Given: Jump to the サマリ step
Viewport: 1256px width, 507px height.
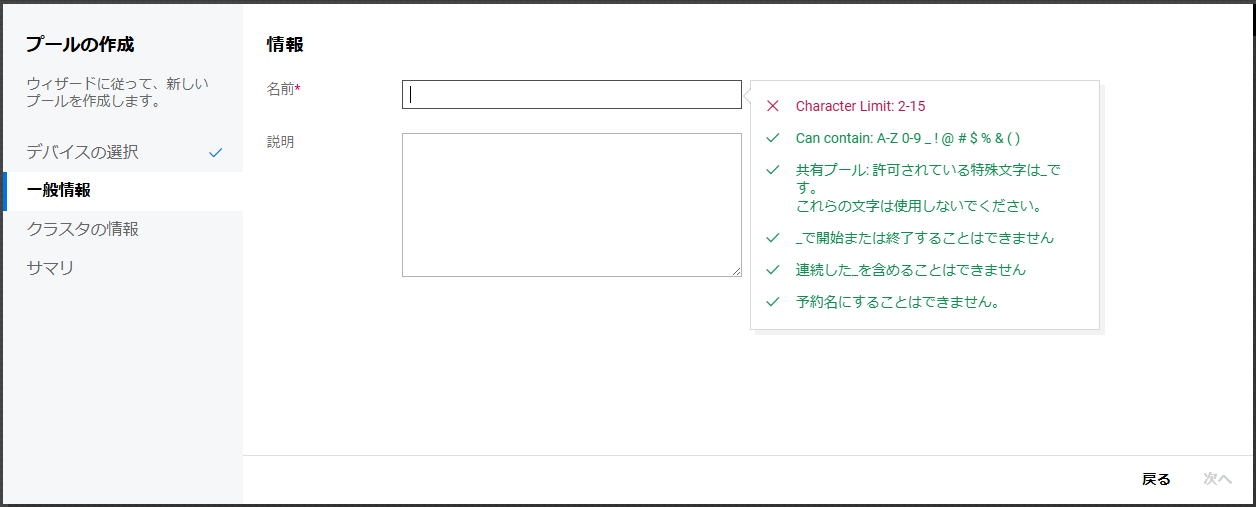Looking at the screenshot, I should [51, 268].
